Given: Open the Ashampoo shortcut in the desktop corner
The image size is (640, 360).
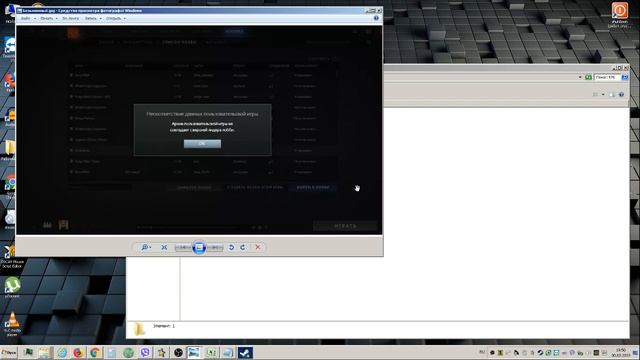Looking at the screenshot, I should pos(619,14).
